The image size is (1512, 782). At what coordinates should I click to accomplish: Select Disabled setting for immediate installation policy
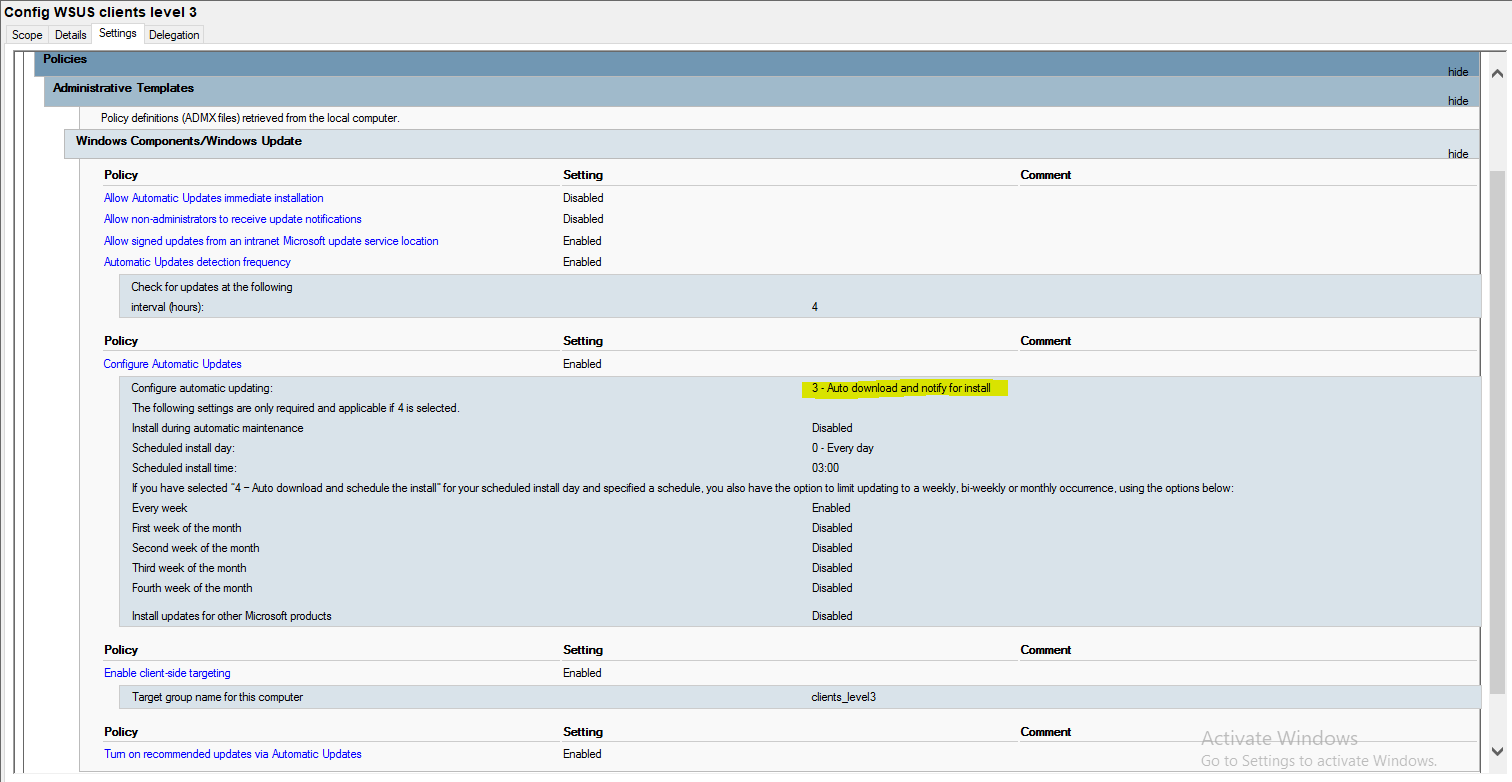pos(583,198)
